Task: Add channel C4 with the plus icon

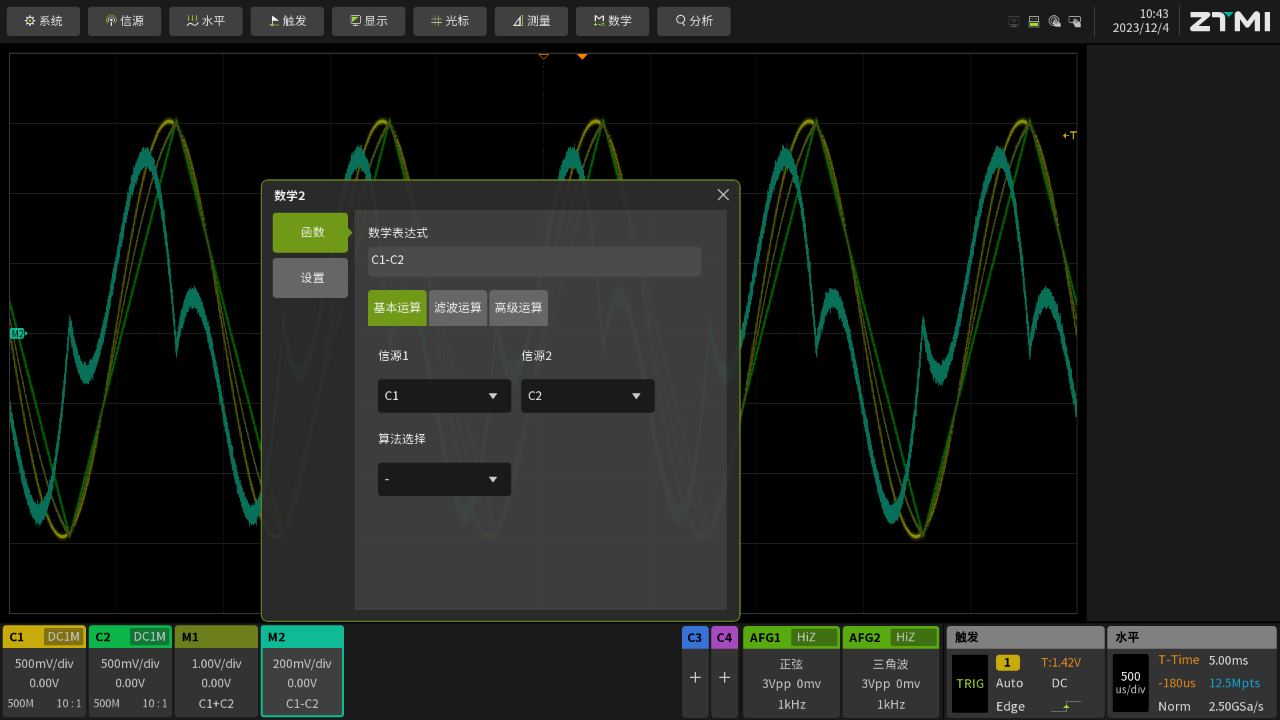Action: click(724, 677)
